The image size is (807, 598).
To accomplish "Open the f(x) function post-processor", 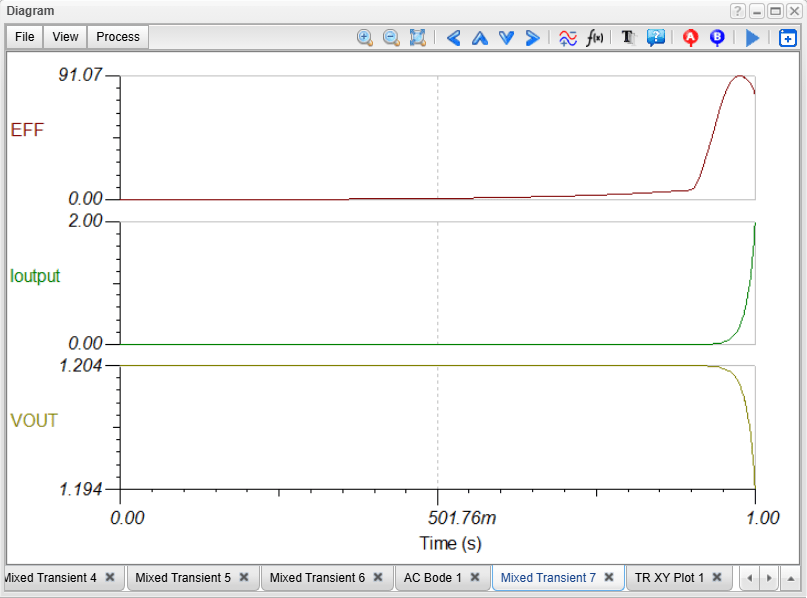I will (x=595, y=38).
